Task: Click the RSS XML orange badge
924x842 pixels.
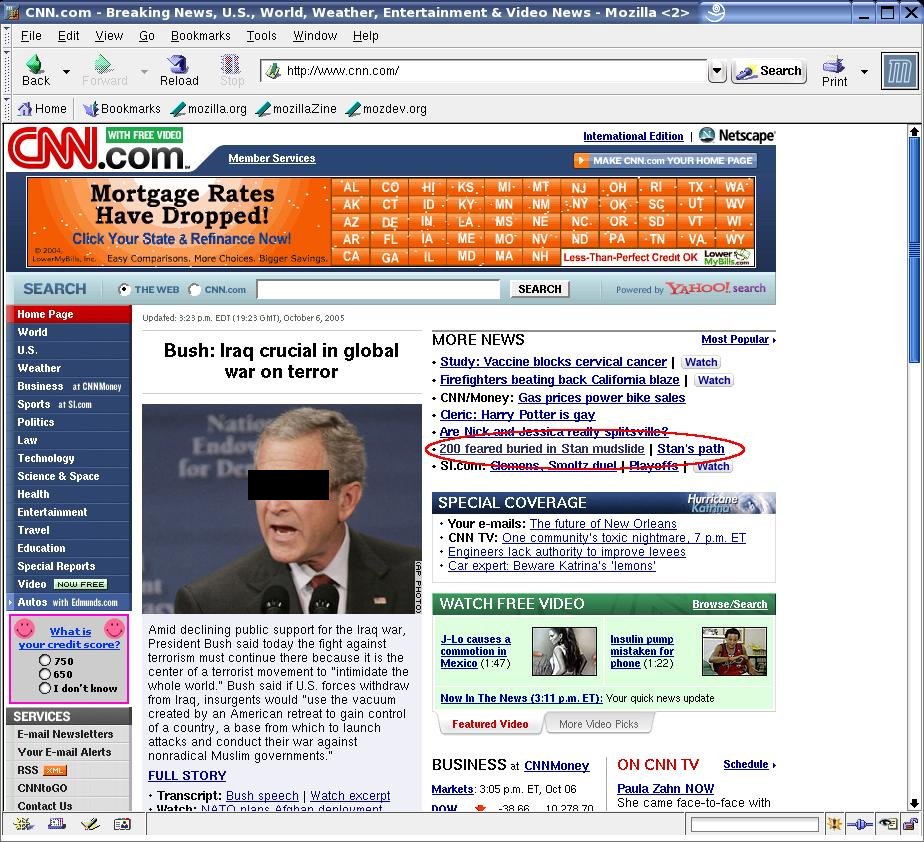Action: [55, 770]
